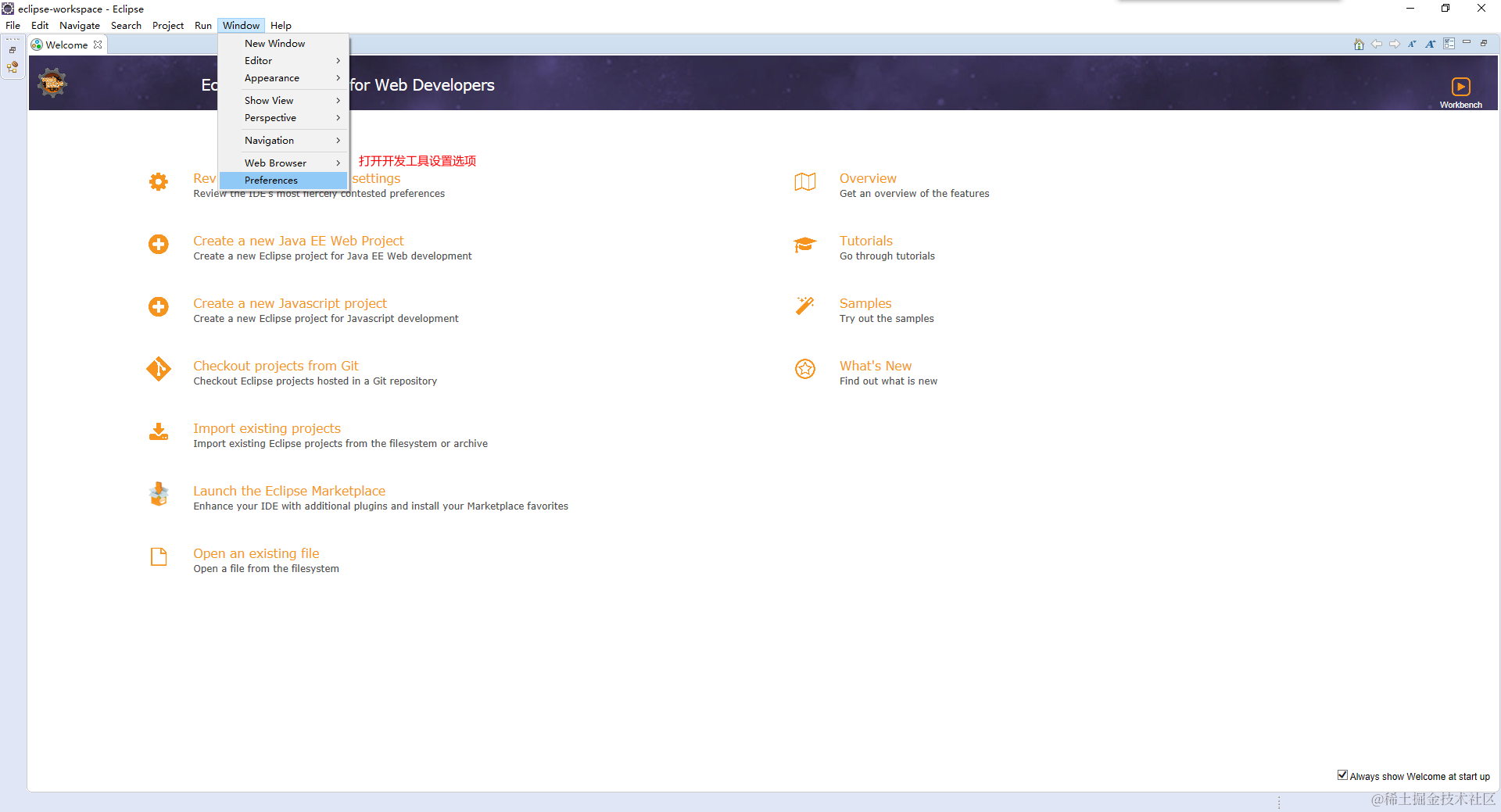Open Launch the Eclipse Marketplace link
Viewport: 1501px width, 812px height.
[289, 491]
